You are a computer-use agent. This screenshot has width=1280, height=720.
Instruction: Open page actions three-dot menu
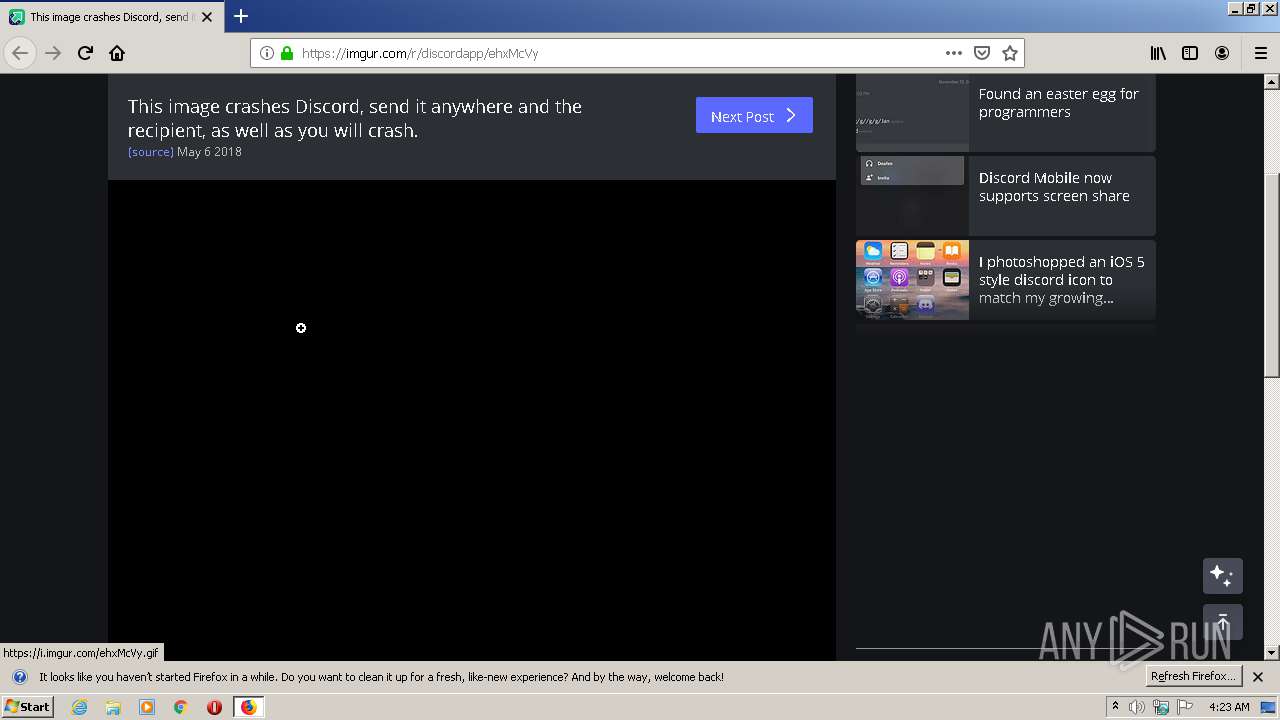pos(954,53)
